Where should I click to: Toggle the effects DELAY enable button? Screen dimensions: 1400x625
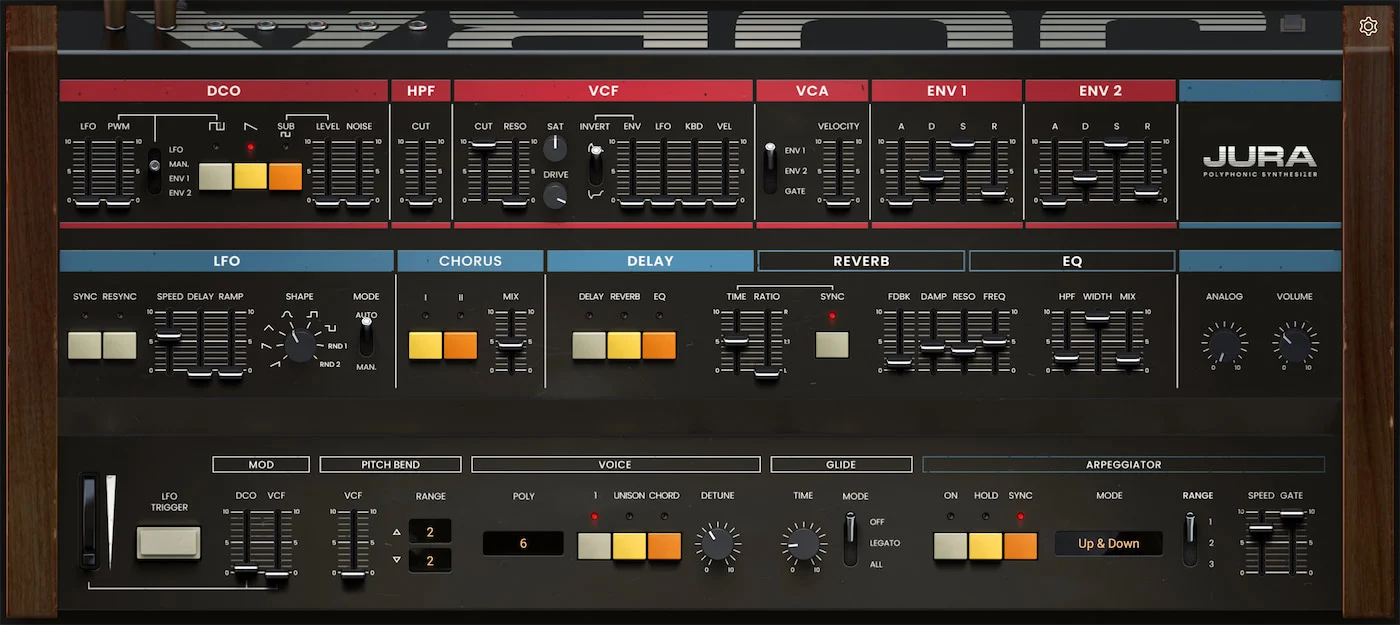click(x=589, y=345)
